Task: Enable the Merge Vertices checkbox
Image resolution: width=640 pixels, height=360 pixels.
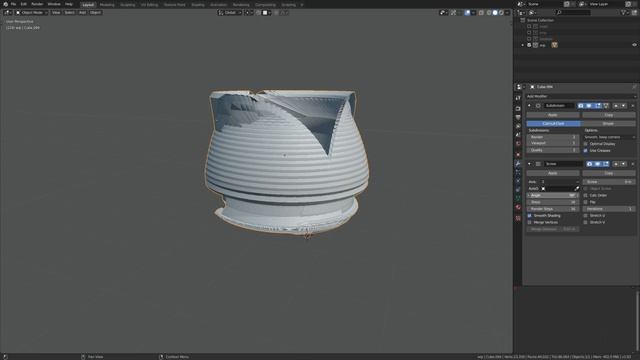Action: click(530, 222)
